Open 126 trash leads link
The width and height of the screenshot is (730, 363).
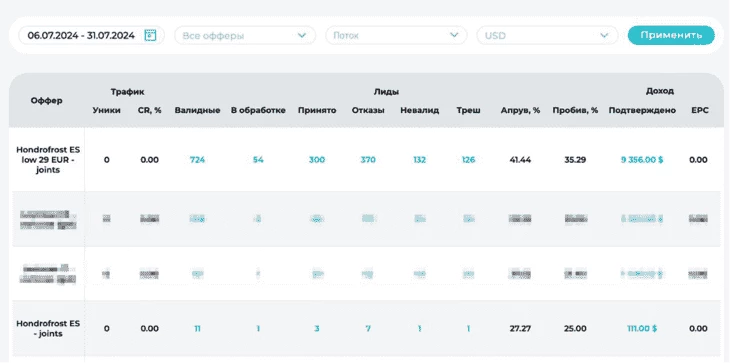(468, 160)
